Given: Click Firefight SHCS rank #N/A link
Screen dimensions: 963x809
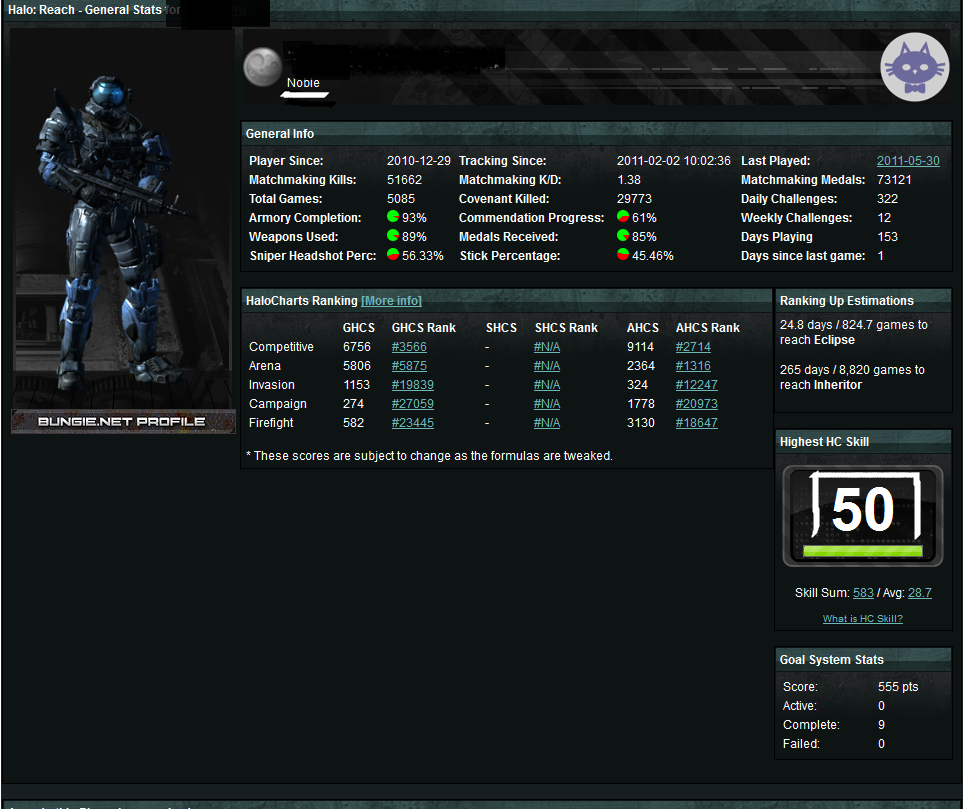Looking at the screenshot, I should pyautogui.click(x=547, y=423).
